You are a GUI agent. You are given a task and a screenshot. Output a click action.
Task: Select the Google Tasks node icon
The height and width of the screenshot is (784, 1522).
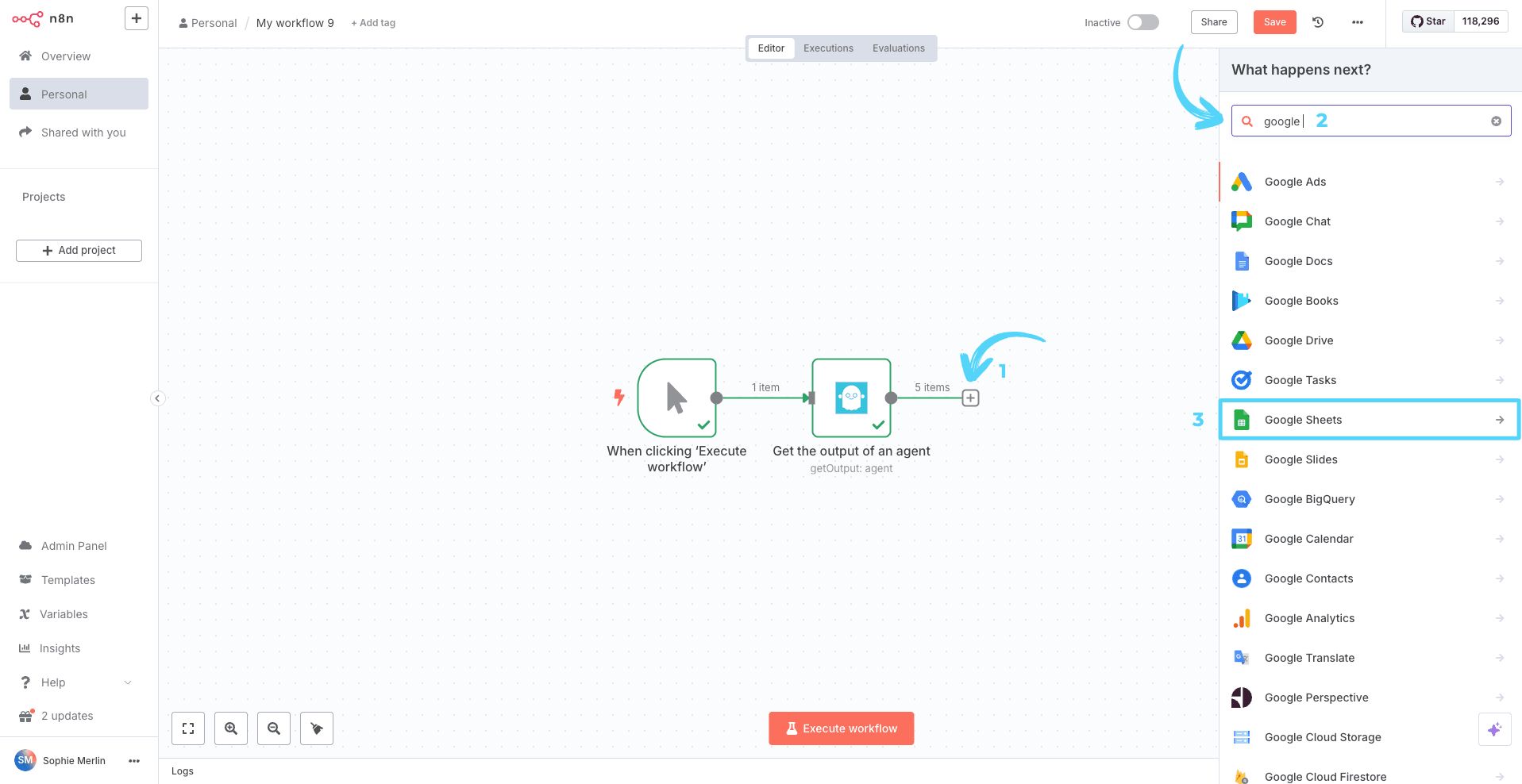coord(1242,380)
